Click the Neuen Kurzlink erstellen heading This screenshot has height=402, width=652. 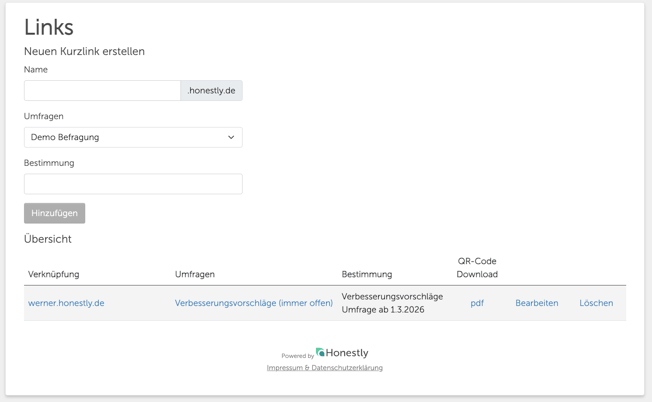[x=84, y=52]
